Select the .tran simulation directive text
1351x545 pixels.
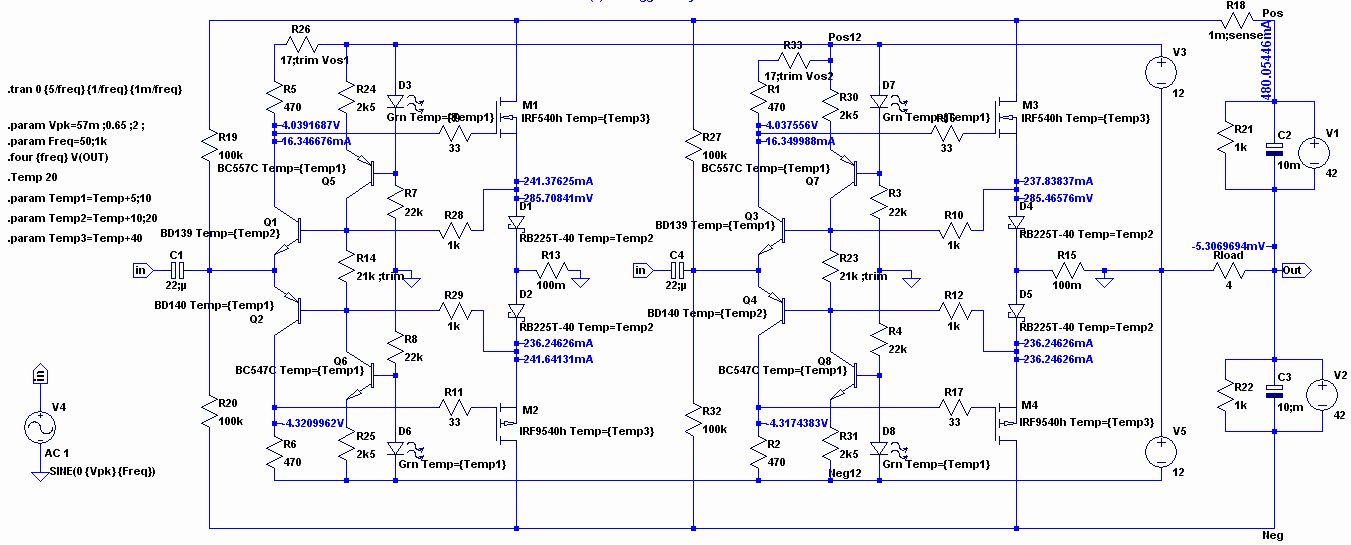tap(95, 89)
